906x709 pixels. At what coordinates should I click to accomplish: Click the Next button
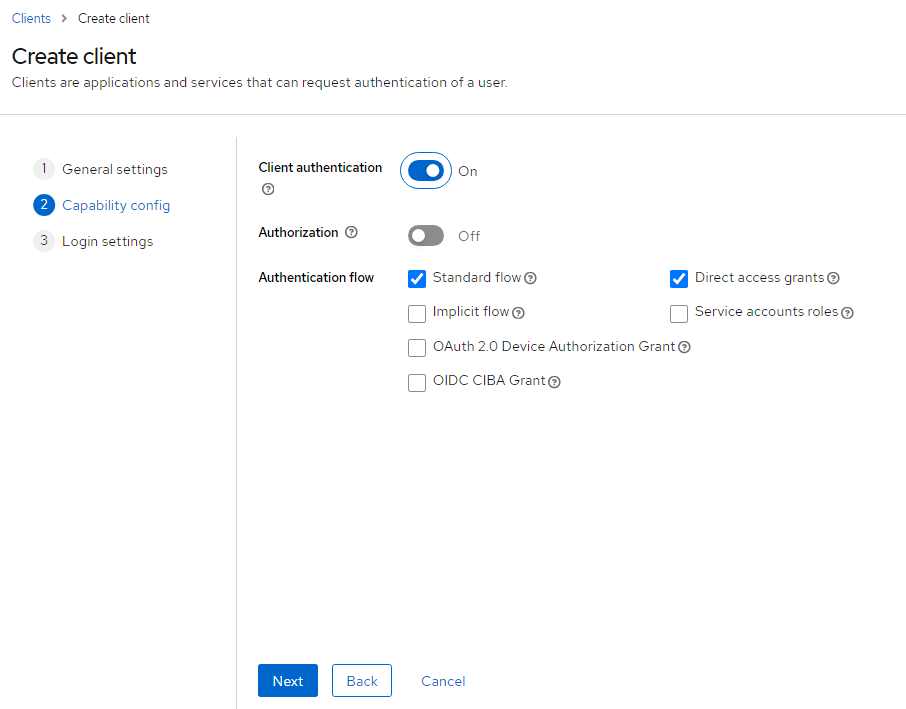[287, 680]
